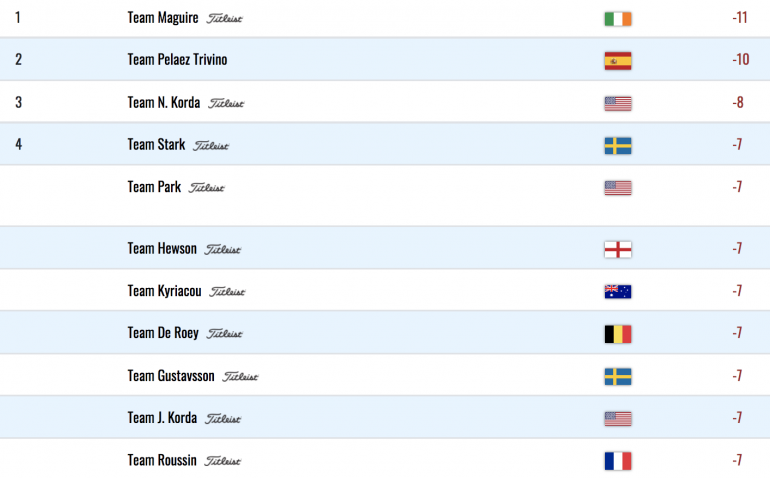The width and height of the screenshot is (770, 478).
Task: Click the USA flag beside Team Park
Action: click(x=618, y=188)
